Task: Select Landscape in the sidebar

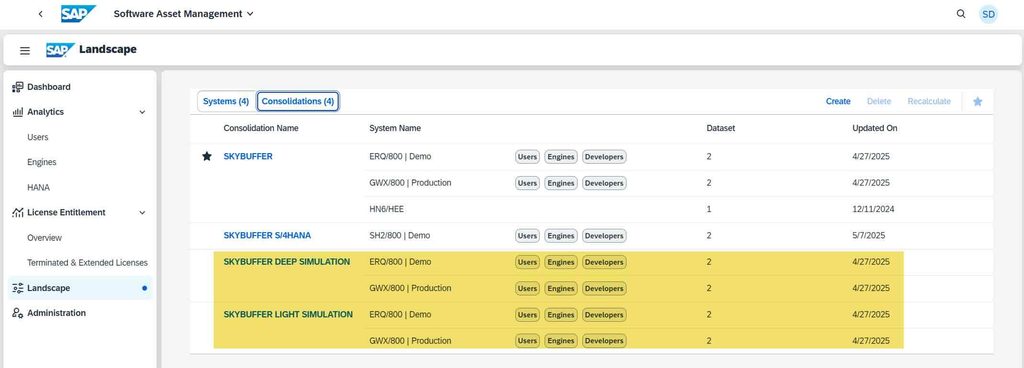Action: coord(80,288)
